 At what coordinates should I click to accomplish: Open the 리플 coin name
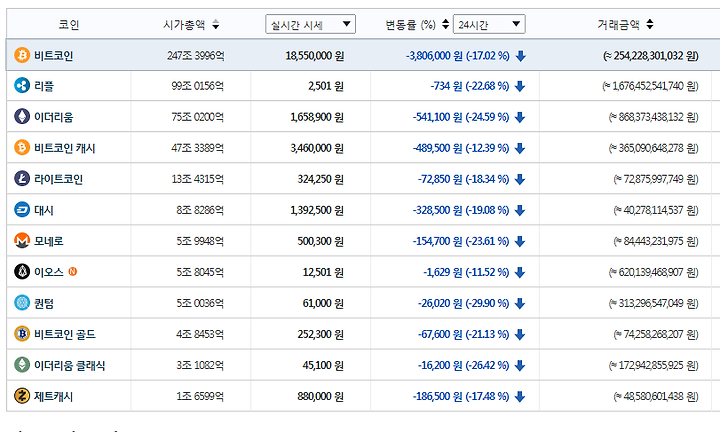[x=44, y=86]
